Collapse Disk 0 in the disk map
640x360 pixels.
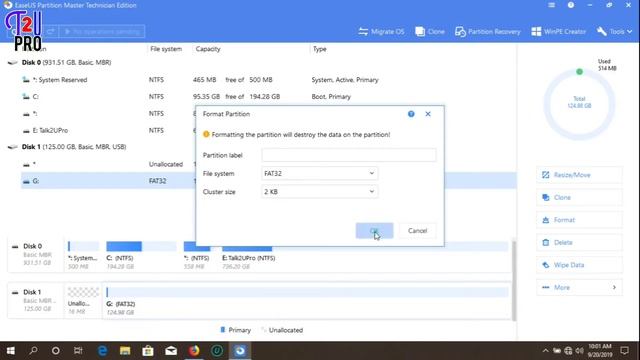[x=15, y=246]
